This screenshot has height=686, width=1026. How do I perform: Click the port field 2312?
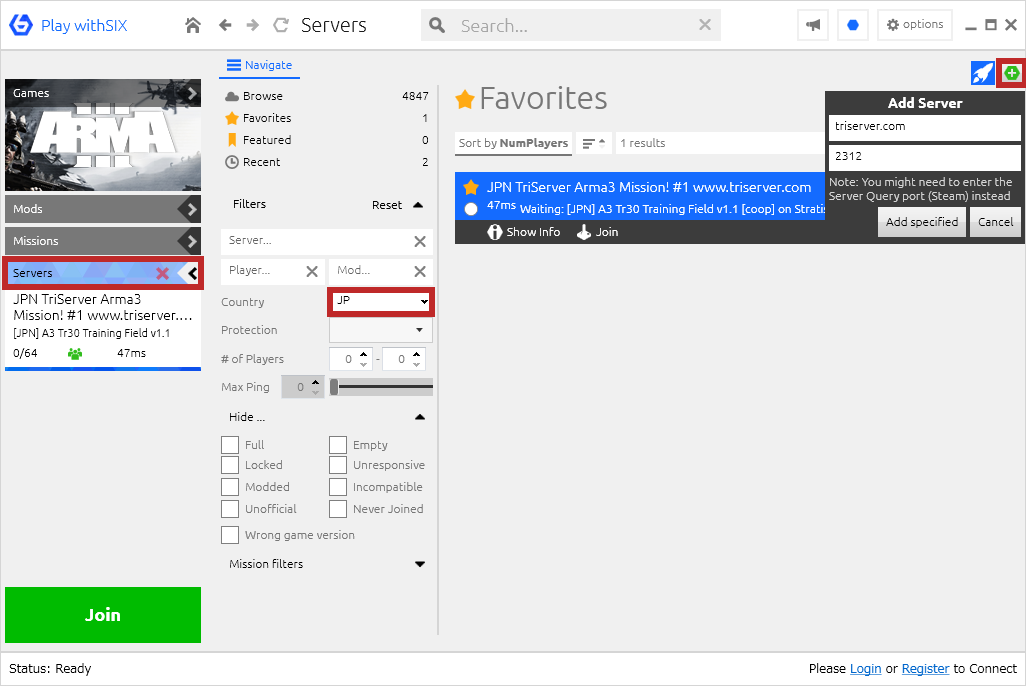[925, 158]
